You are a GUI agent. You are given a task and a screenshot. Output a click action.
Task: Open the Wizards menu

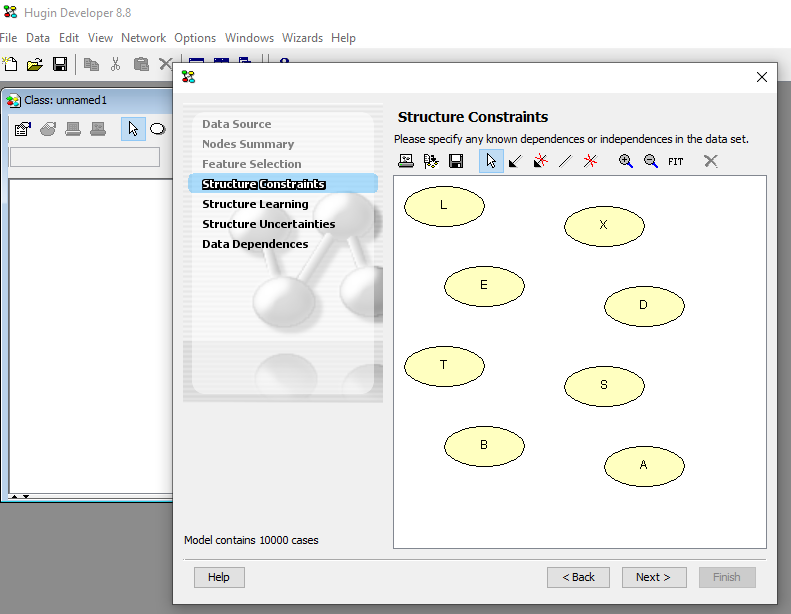pos(302,38)
